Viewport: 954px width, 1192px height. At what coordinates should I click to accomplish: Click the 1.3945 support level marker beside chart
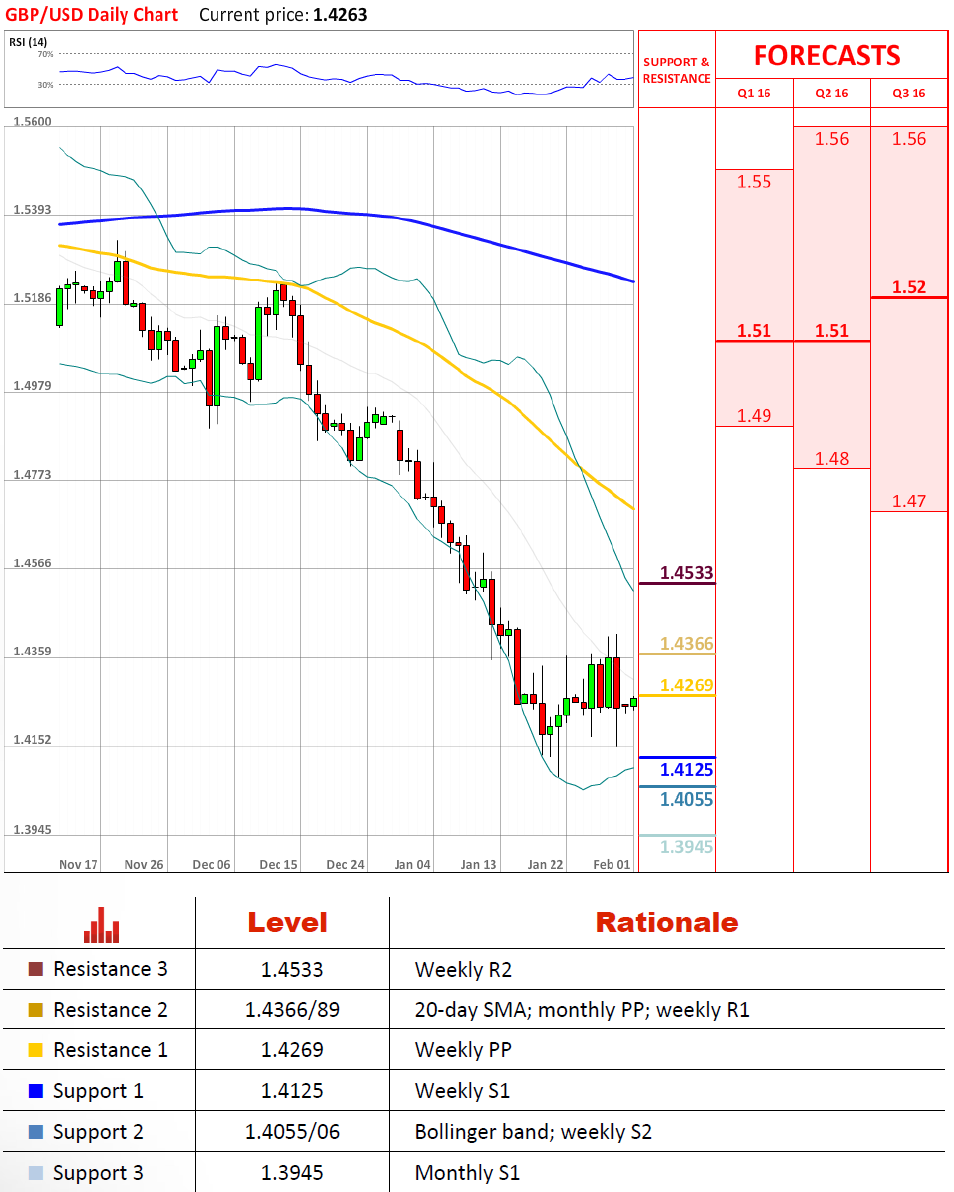coord(686,846)
